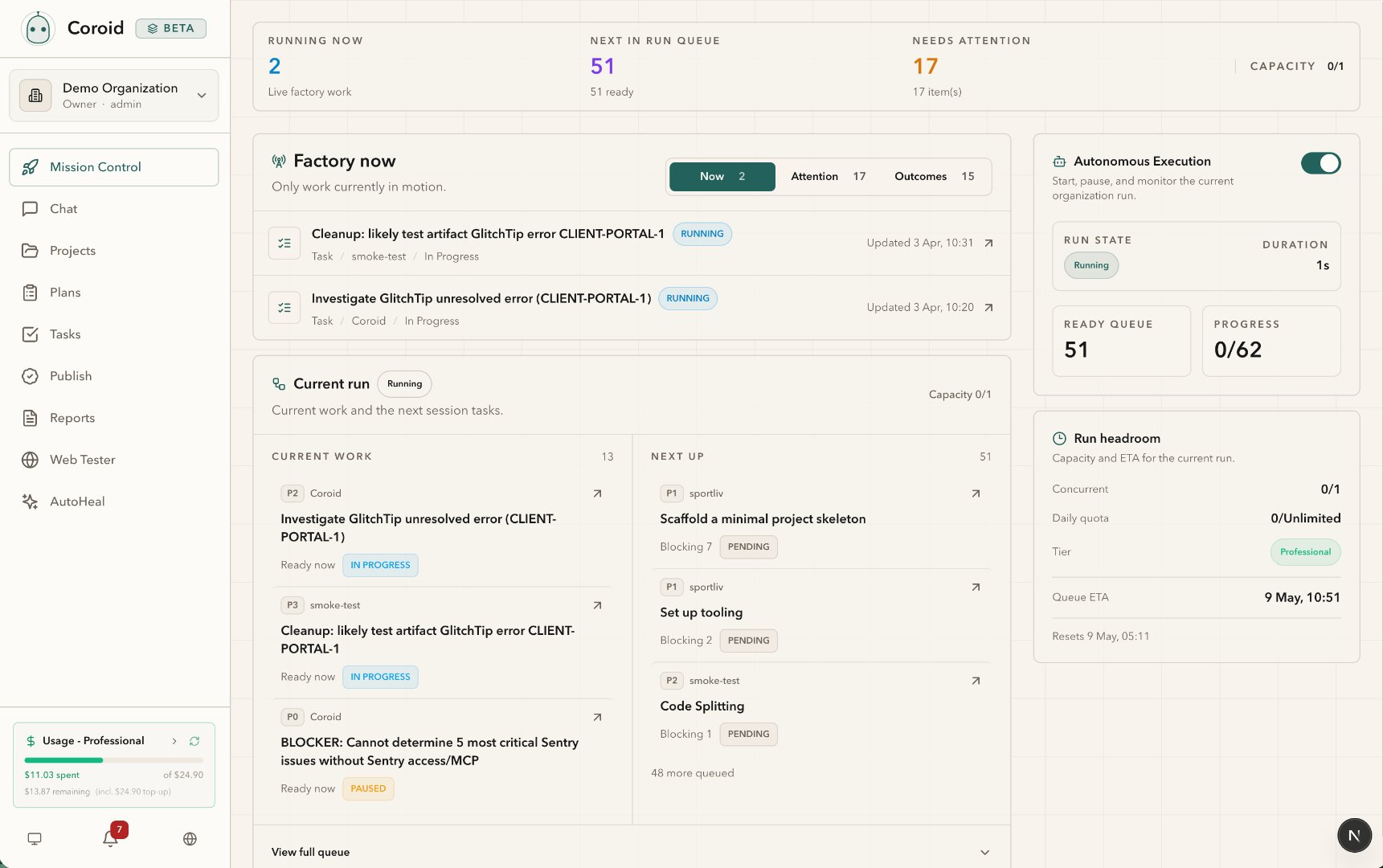
Task: Click the Coroid robot logo
Action: pyautogui.click(x=38, y=28)
